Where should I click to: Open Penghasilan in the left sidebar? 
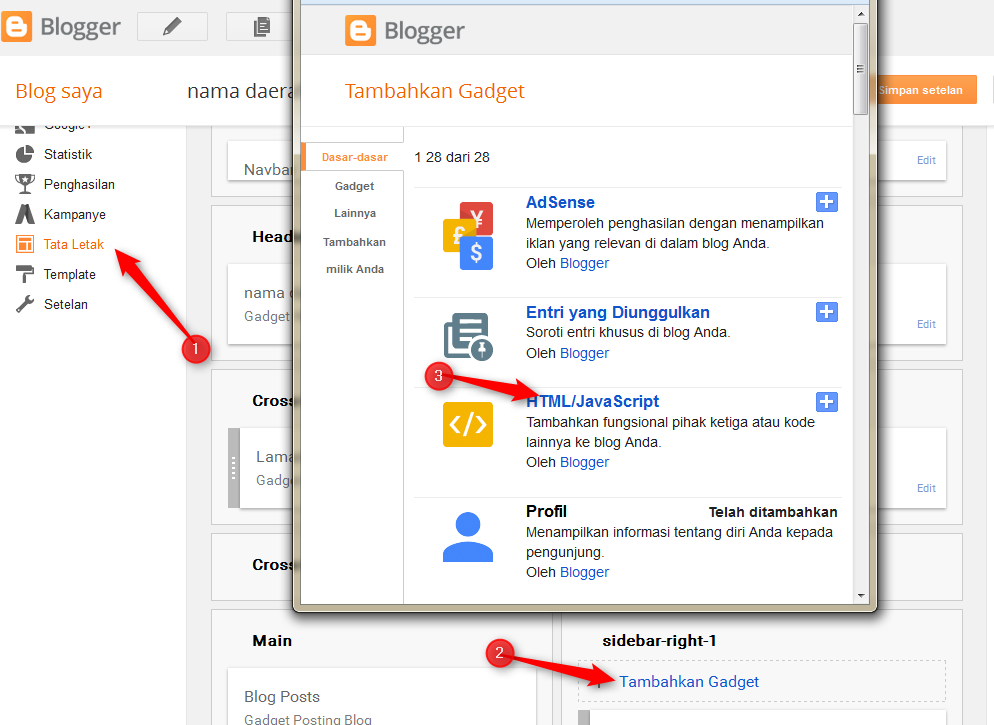[x=79, y=184]
